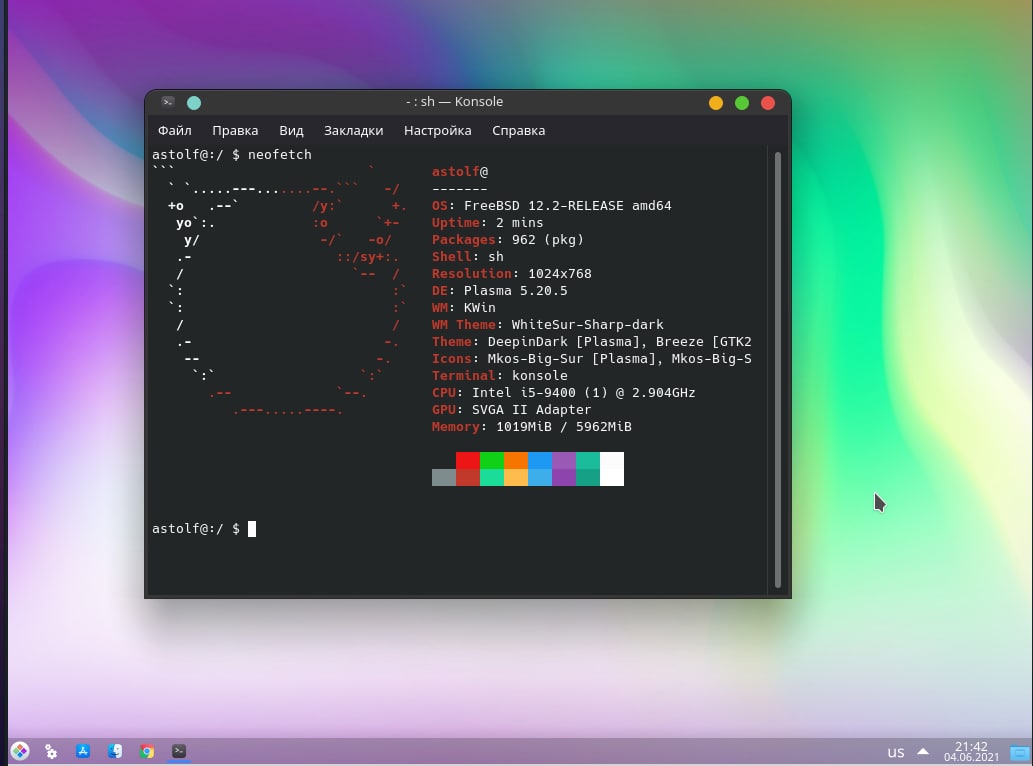Screen dimensions: 1033x766
Task: Click the terminal prompt cursor
Action: pos(252,529)
